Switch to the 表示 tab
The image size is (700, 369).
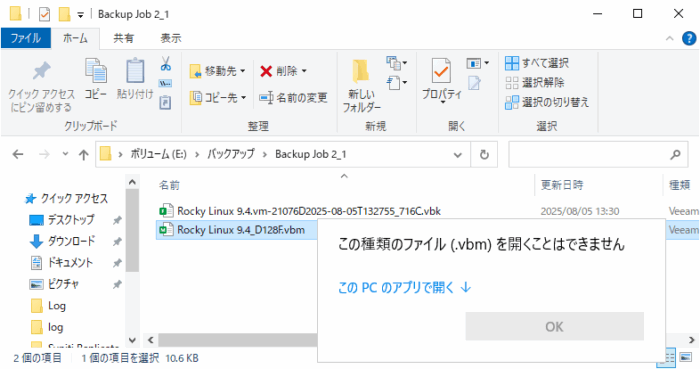pos(171,38)
